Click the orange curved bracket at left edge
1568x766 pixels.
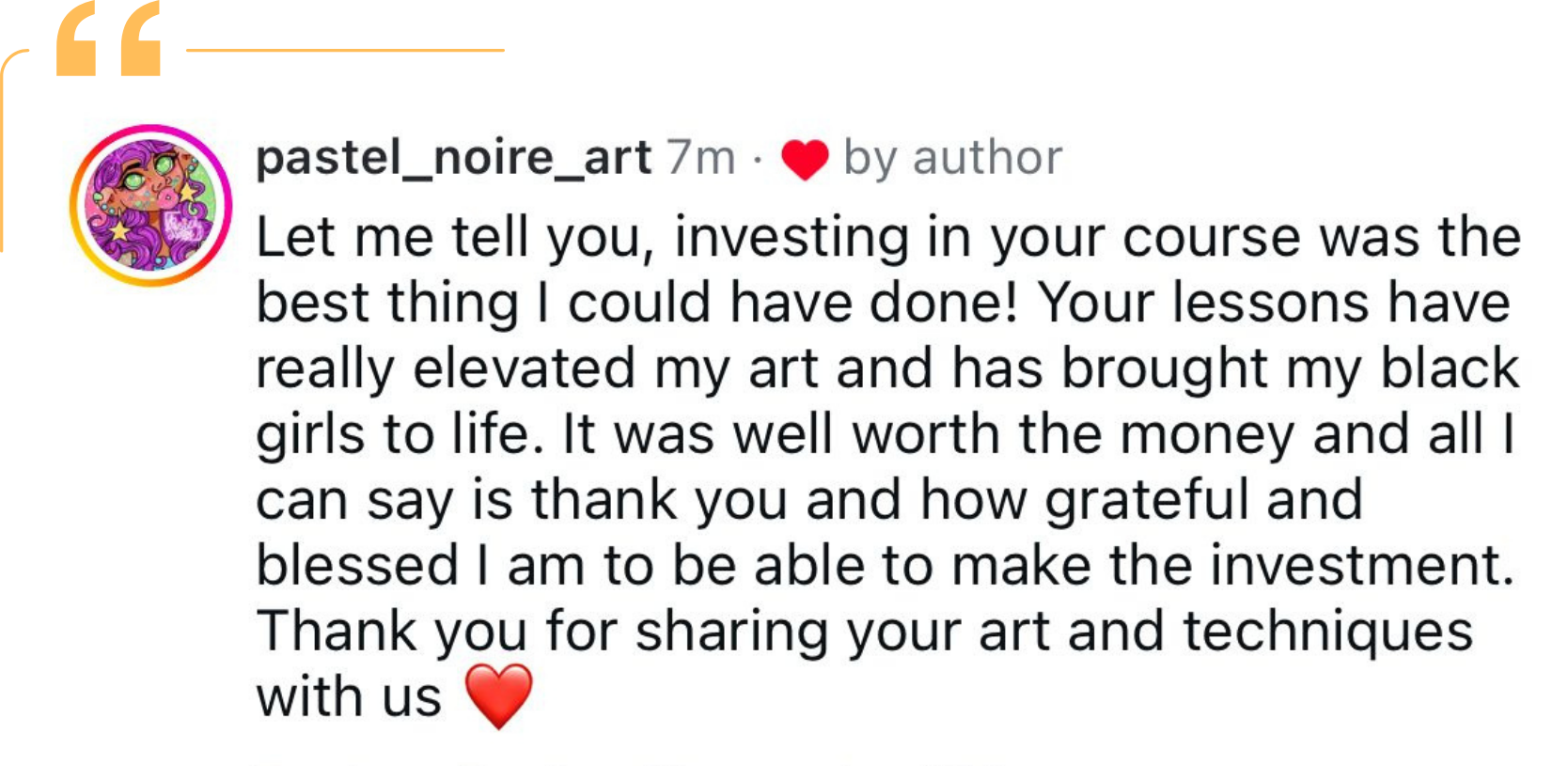pyautogui.click(x=4, y=150)
